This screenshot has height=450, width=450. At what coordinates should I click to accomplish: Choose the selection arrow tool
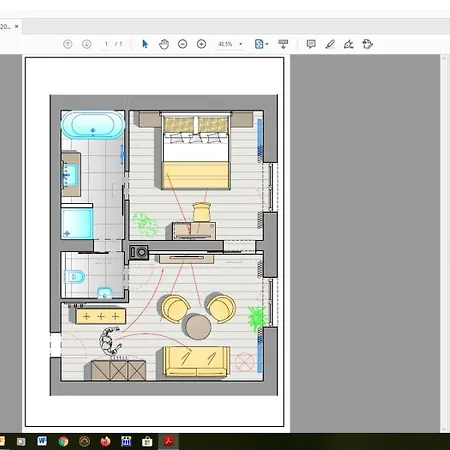pos(145,44)
